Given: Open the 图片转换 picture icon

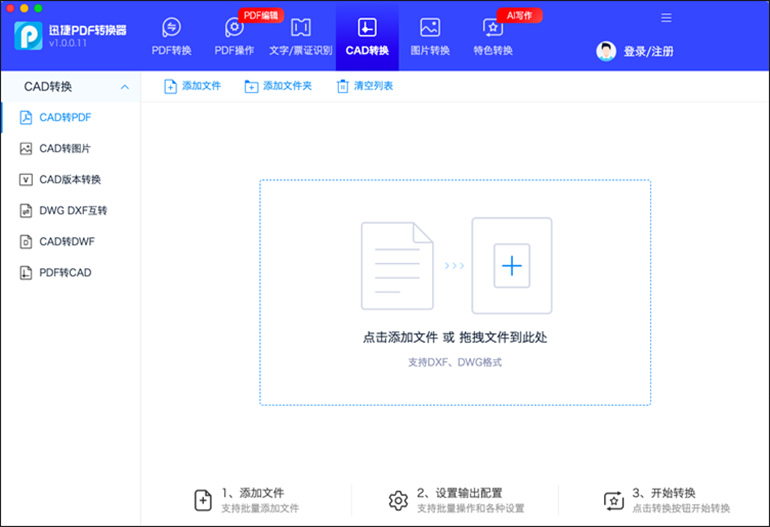Looking at the screenshot, I should 430,28.
